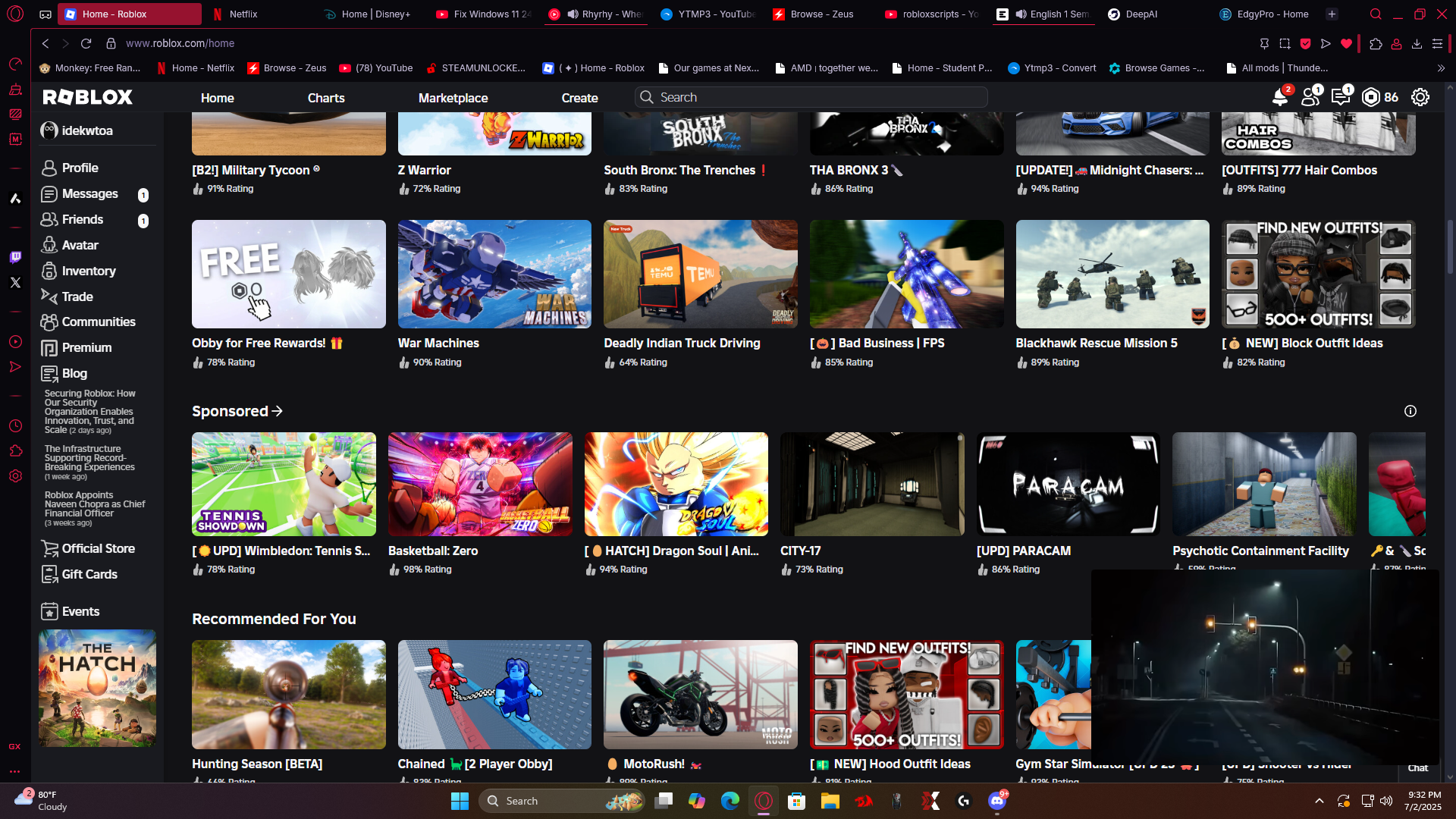1456x819 pixels.
Task: Open the Chat panel button
Action: coord(1418,768)
